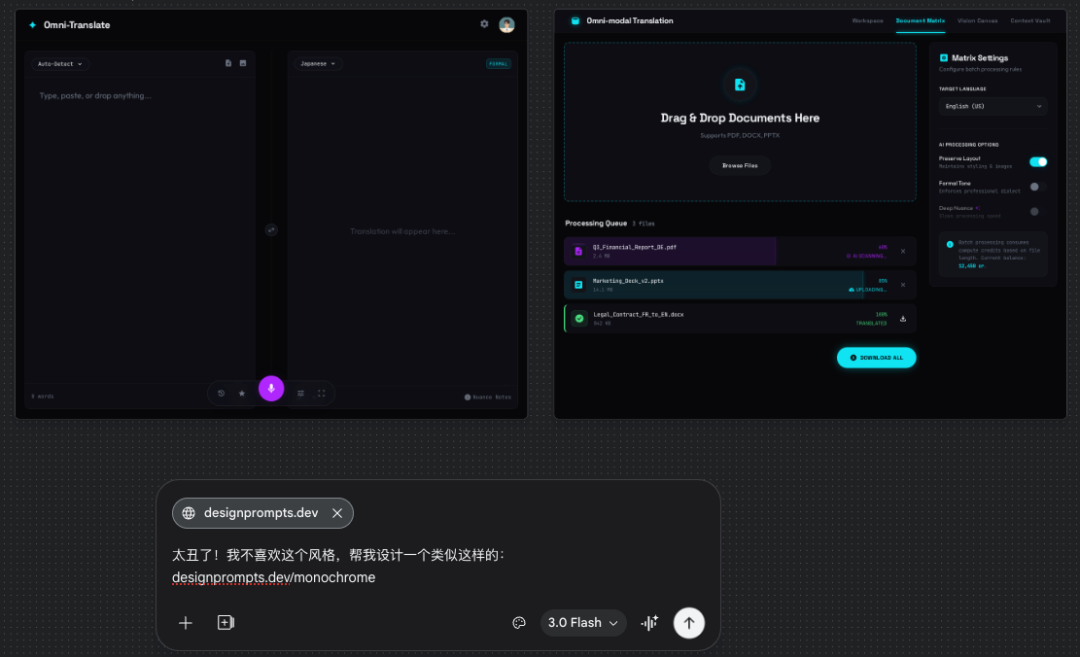Click the Browse Files button

740,166
